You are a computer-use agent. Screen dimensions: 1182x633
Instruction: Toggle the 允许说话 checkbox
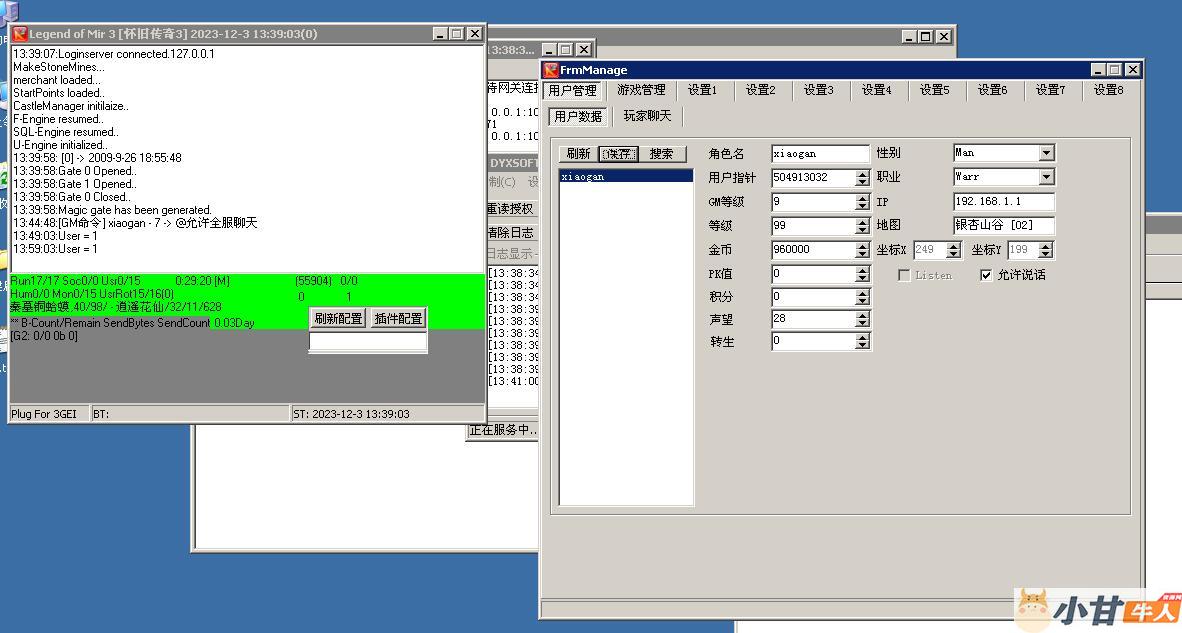[987, 275]
